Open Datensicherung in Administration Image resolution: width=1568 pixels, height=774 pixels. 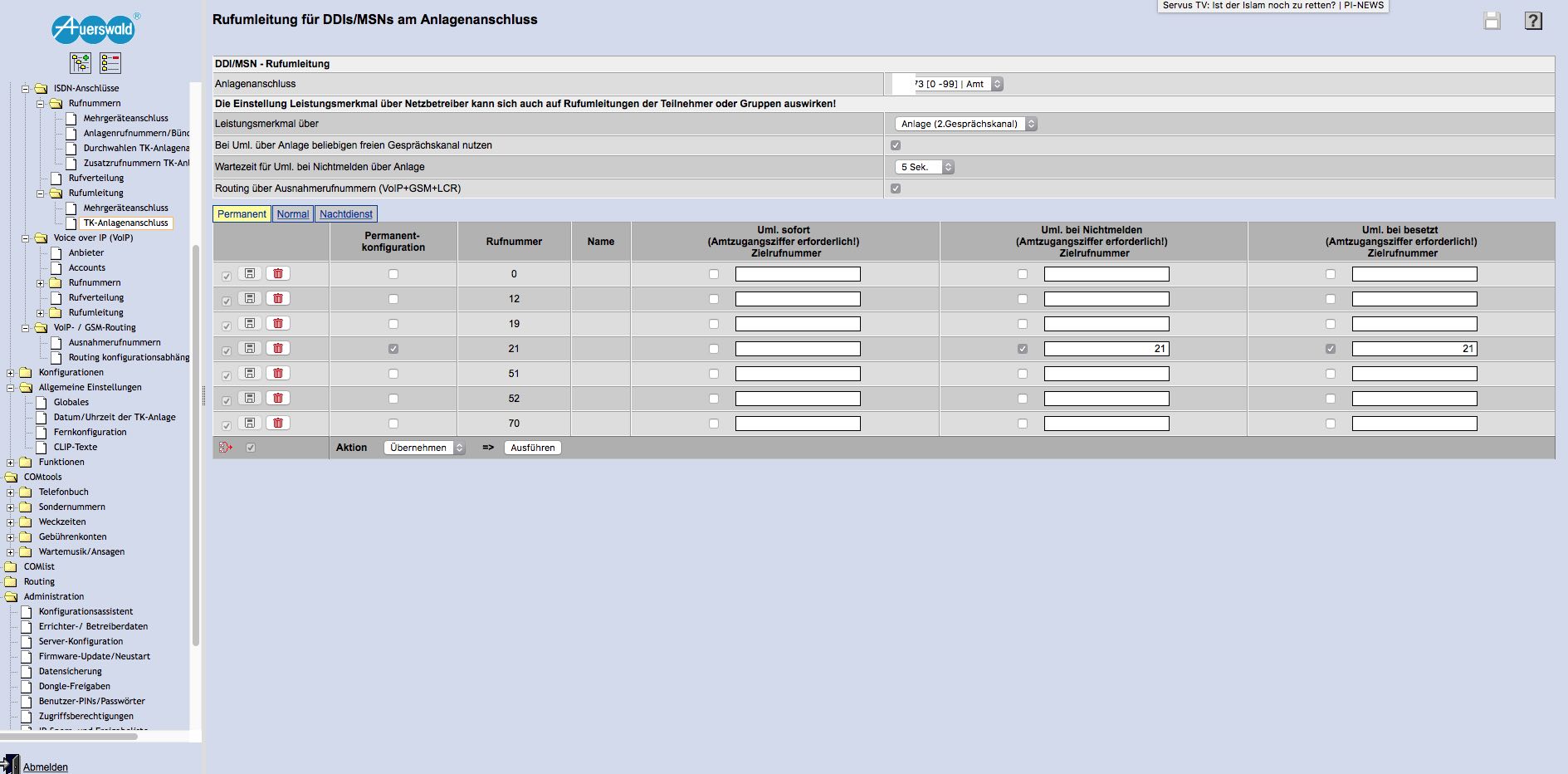point(71,671)
